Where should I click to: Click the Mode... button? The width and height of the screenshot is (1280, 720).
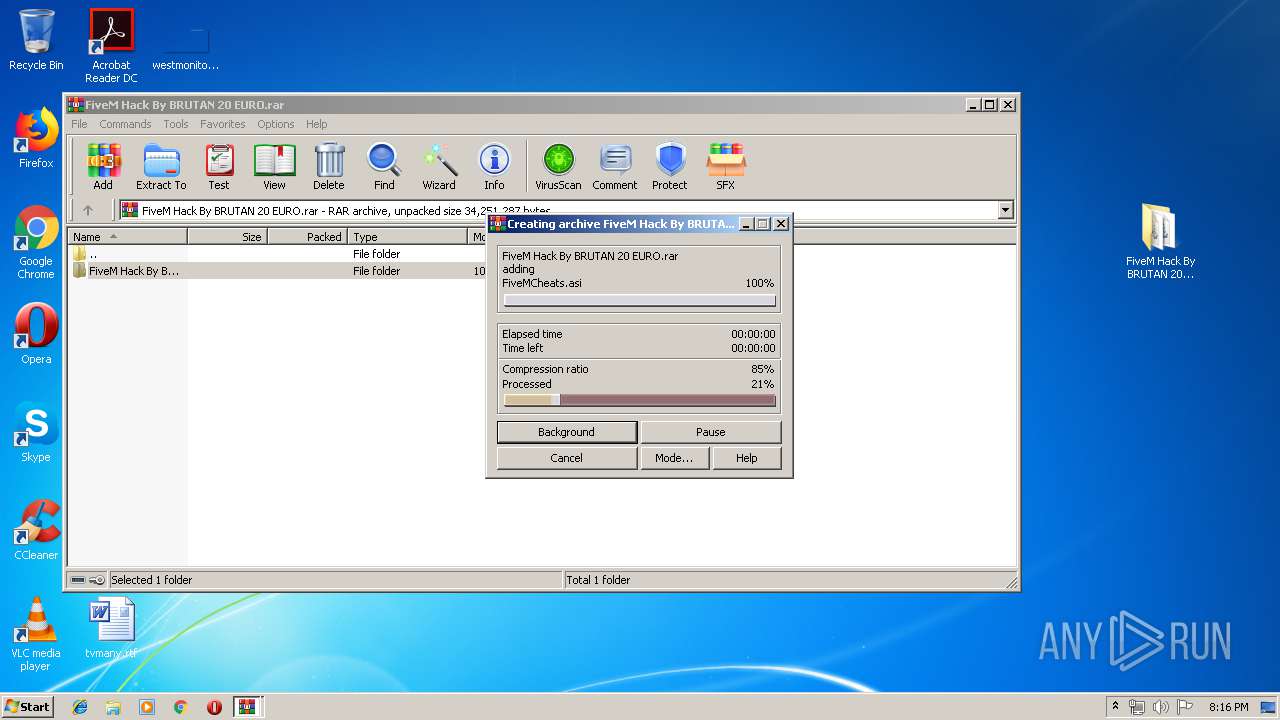tap(674, 458)
